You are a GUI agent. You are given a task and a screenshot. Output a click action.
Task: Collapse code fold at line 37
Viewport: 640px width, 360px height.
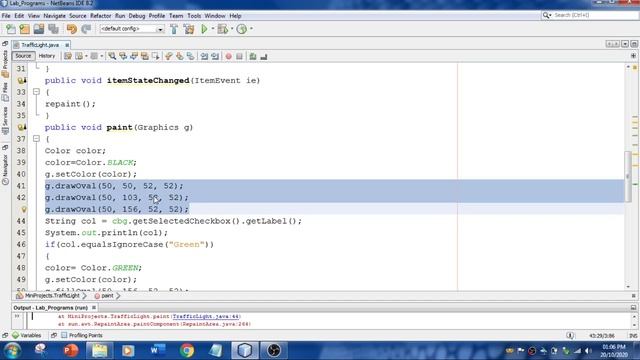tap(36, 139)
